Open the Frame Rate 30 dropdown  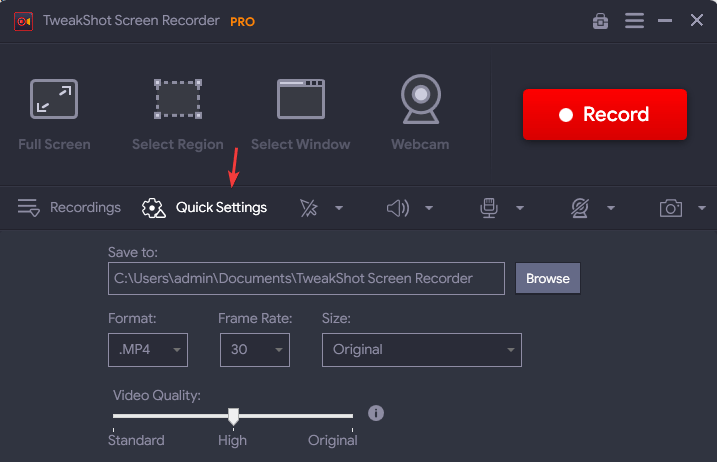pyautogui.click(x=255, y=350)
